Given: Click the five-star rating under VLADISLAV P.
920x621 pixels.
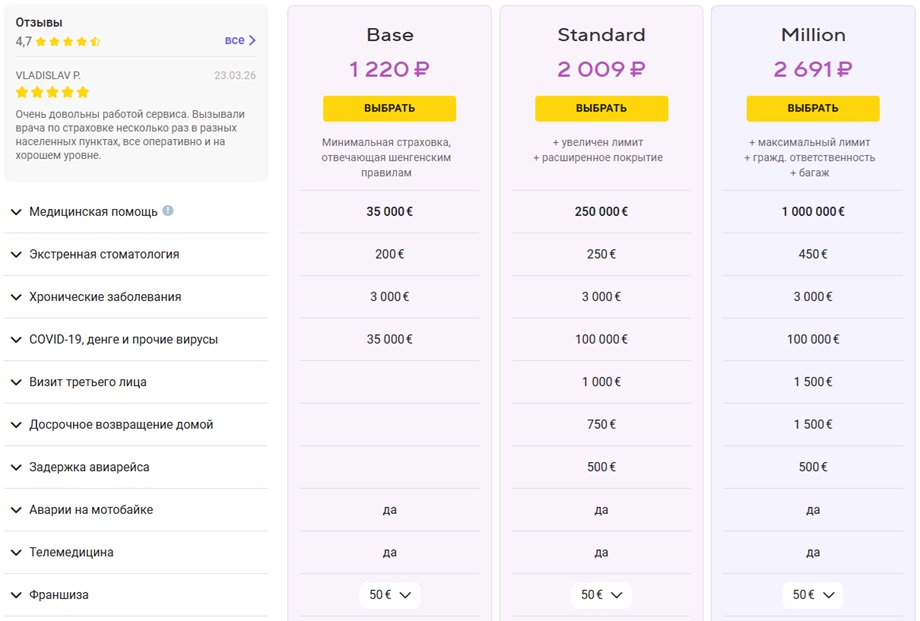Looking at the screenshot, I should (52, 92).
